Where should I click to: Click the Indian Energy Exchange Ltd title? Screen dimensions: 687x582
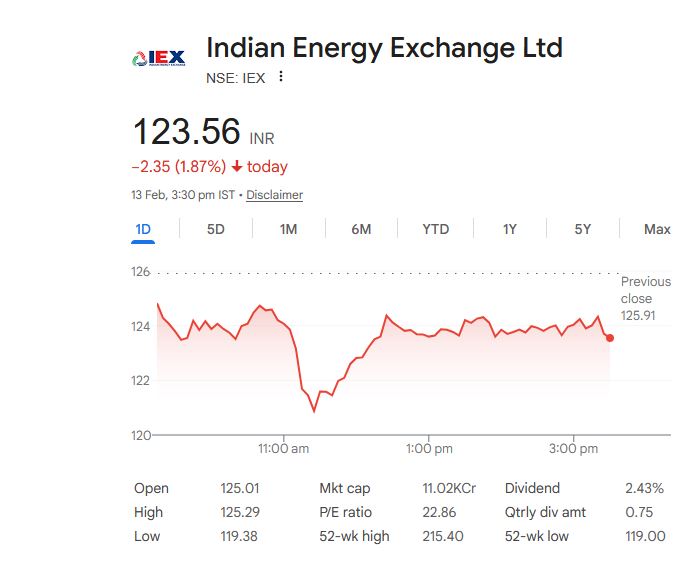(384, 47)
